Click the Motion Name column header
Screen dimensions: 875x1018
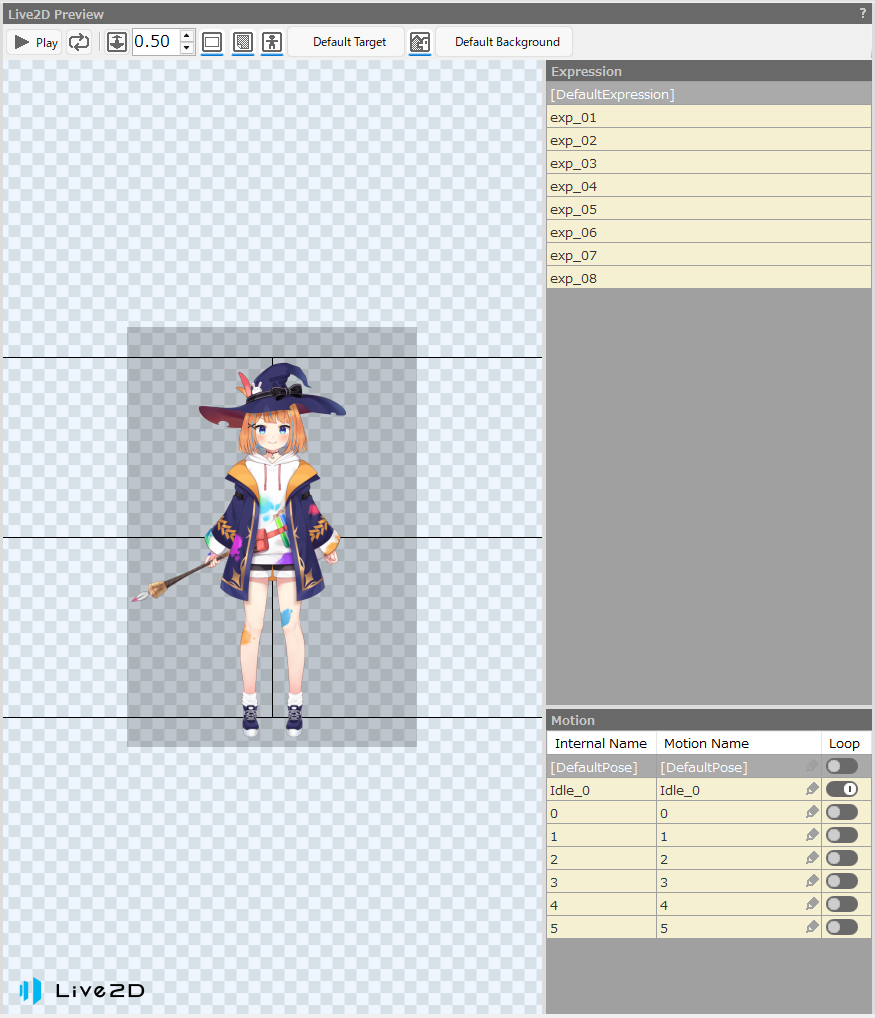(x=739, y=743)
